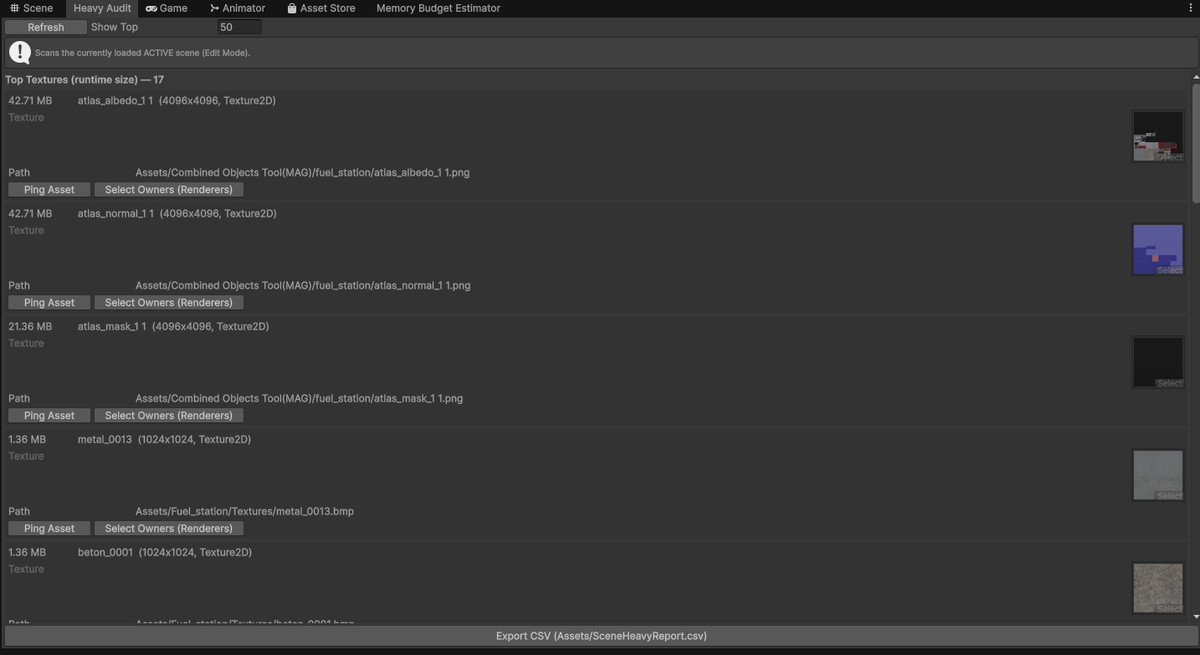Export CSV to SceneHeavyReport.csv
1200x655 pixels.
600,636
